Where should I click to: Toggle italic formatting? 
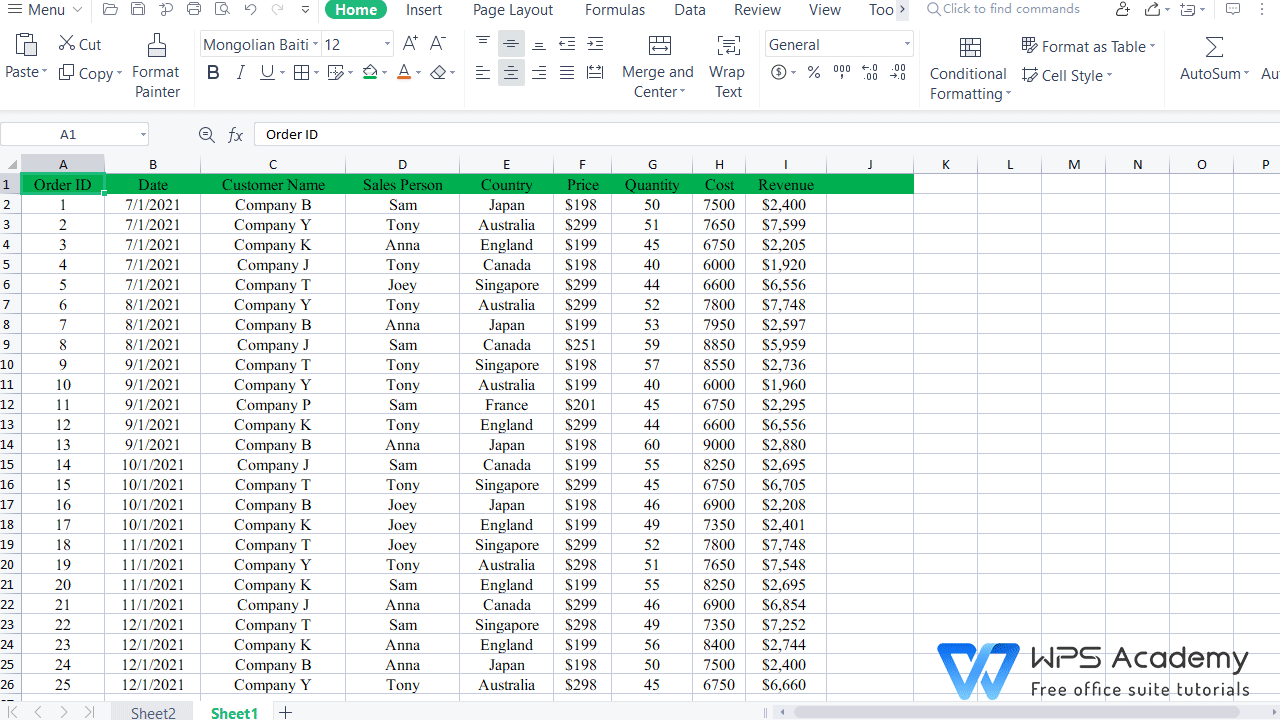240,72
